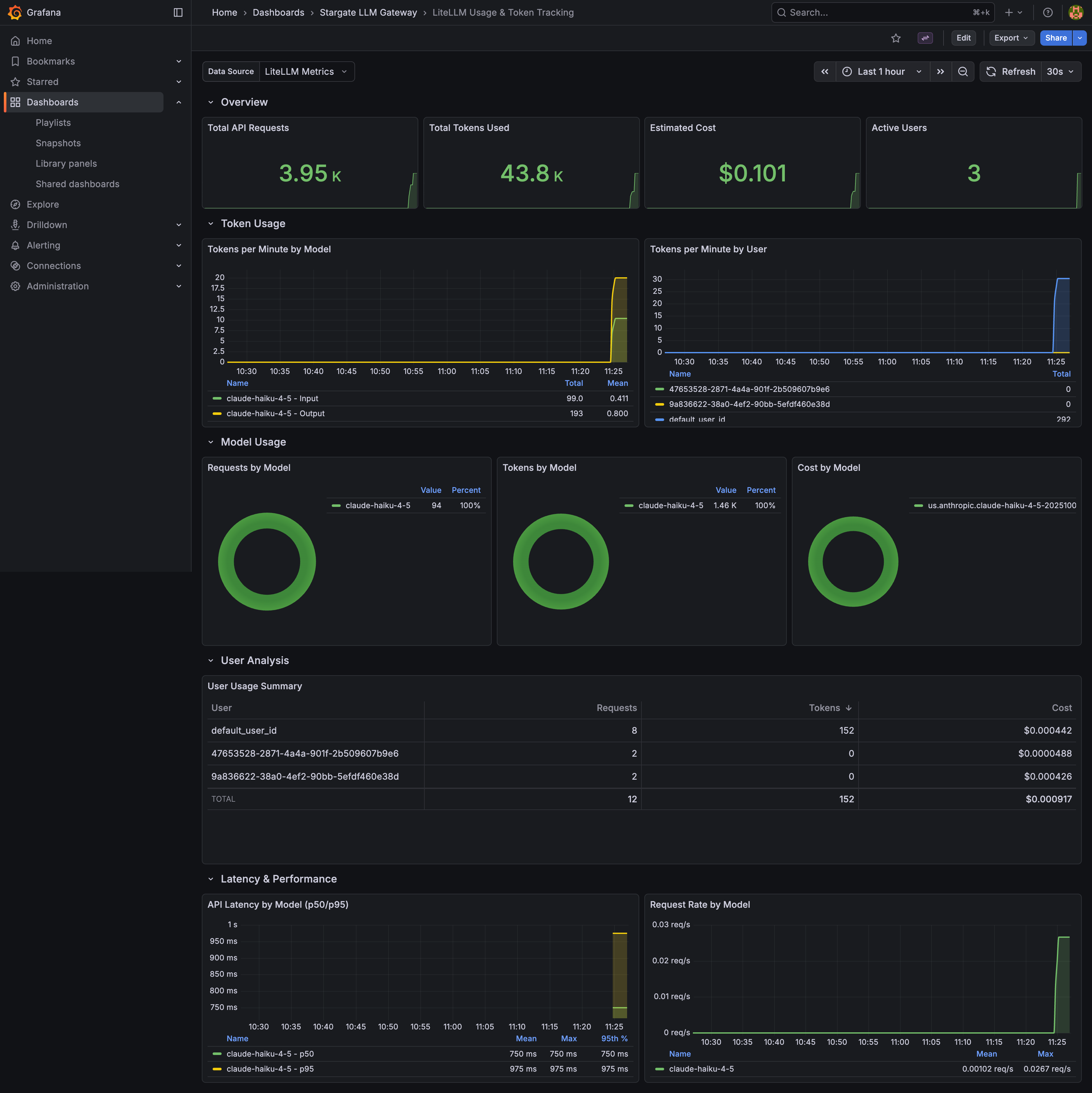Open the Last 1 hour time picker

pos(882,71)
